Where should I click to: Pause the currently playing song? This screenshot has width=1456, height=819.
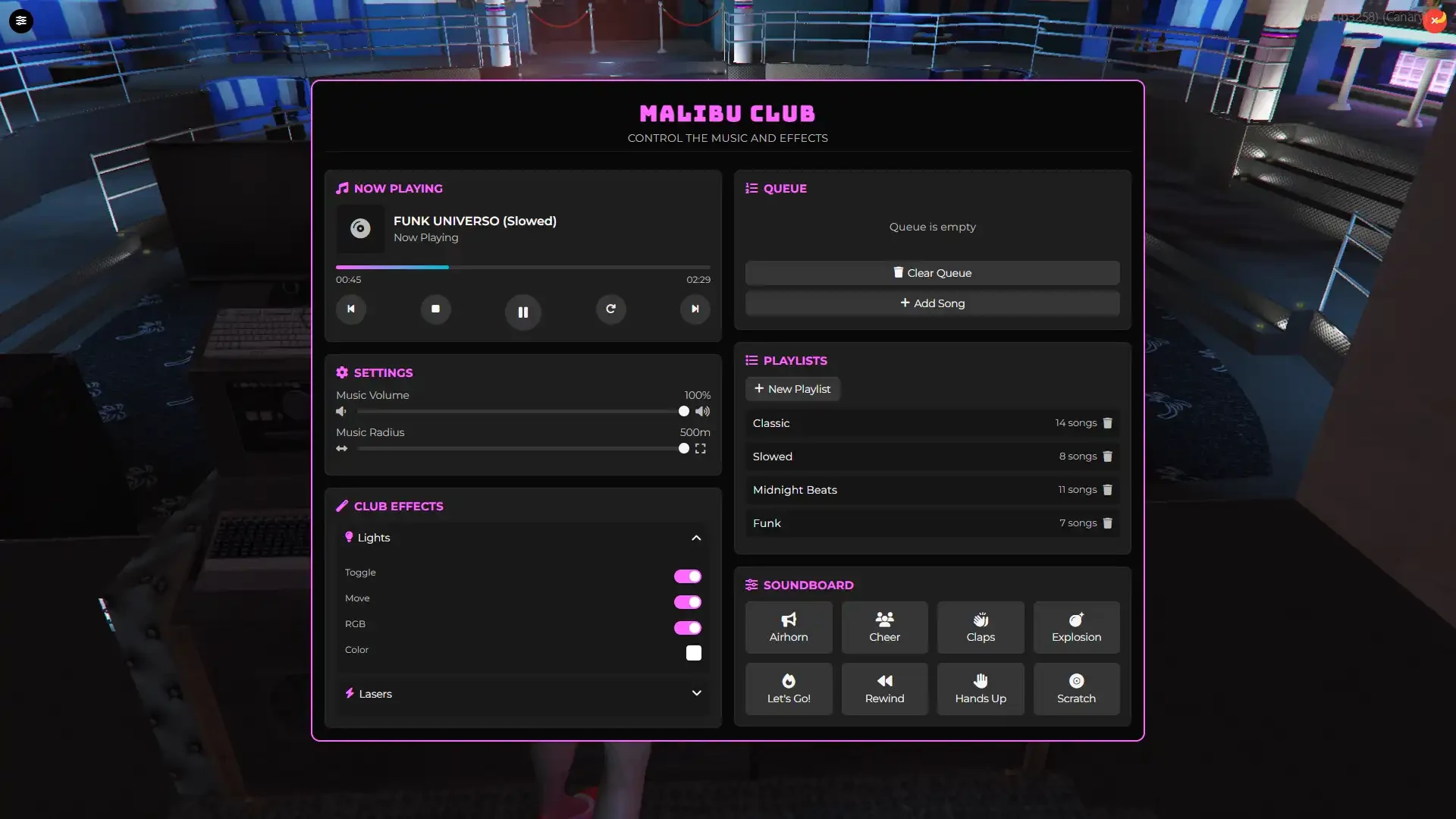click(522, 312)
